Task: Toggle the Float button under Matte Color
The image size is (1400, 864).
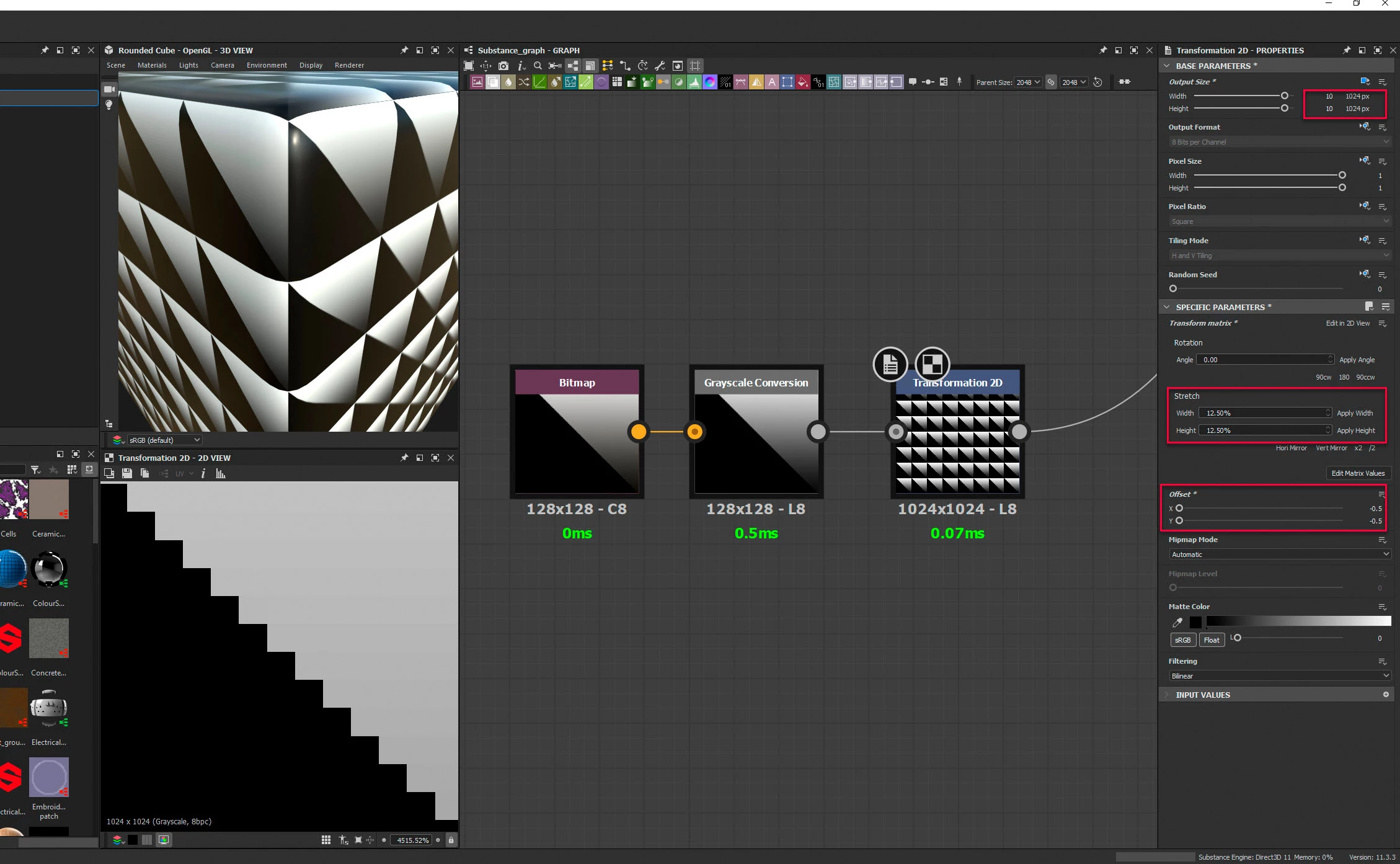Action: click(1211, 639)
